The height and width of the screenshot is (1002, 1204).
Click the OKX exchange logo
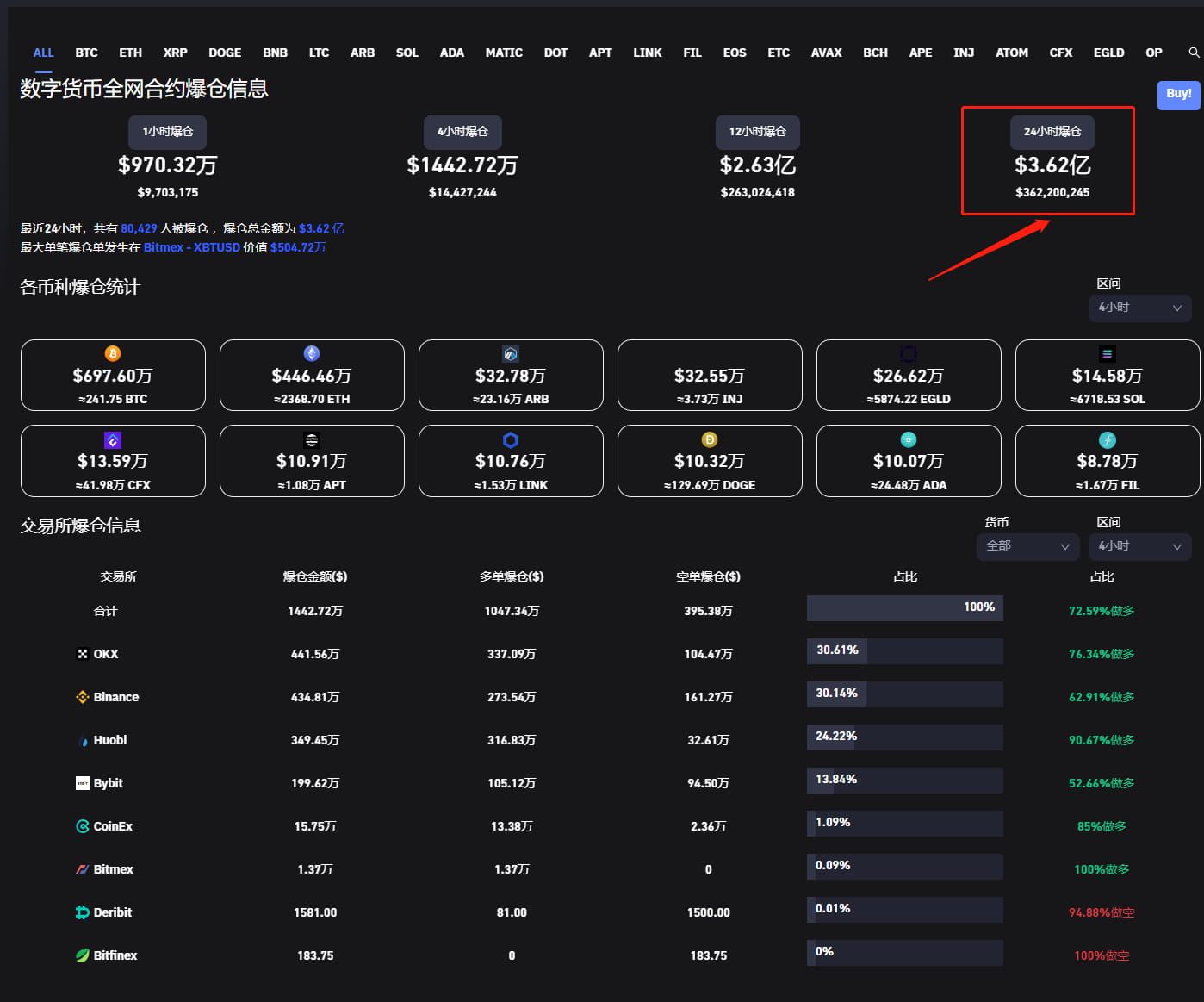[x=83, y=654]
